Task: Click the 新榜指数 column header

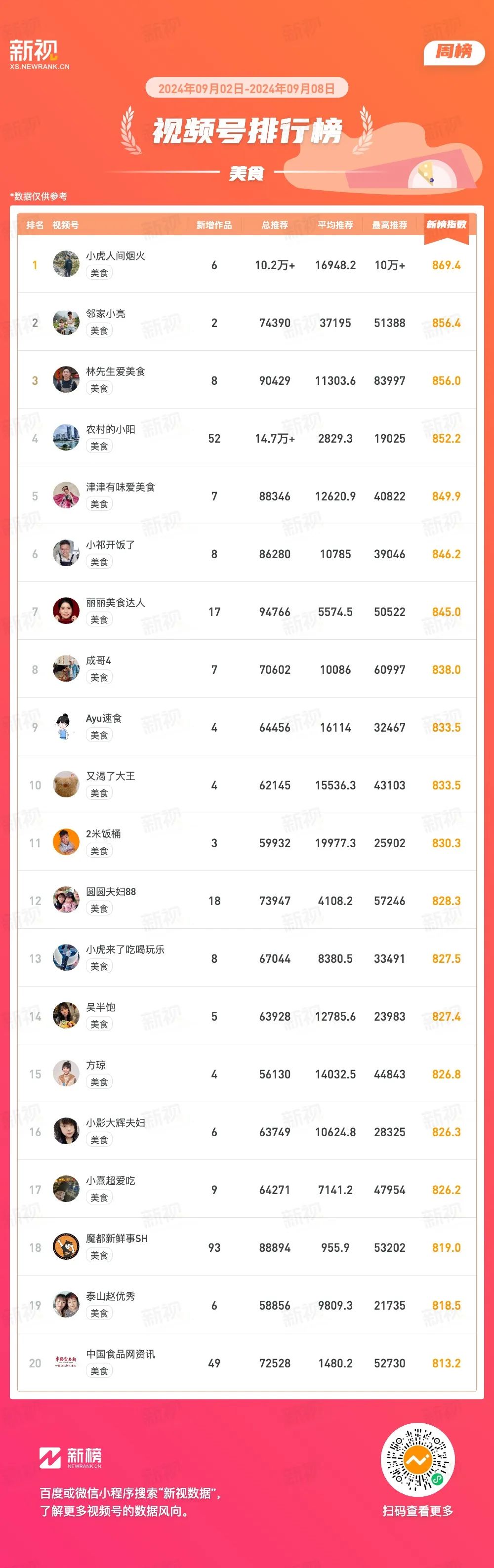Action: [x=446, y=225]
